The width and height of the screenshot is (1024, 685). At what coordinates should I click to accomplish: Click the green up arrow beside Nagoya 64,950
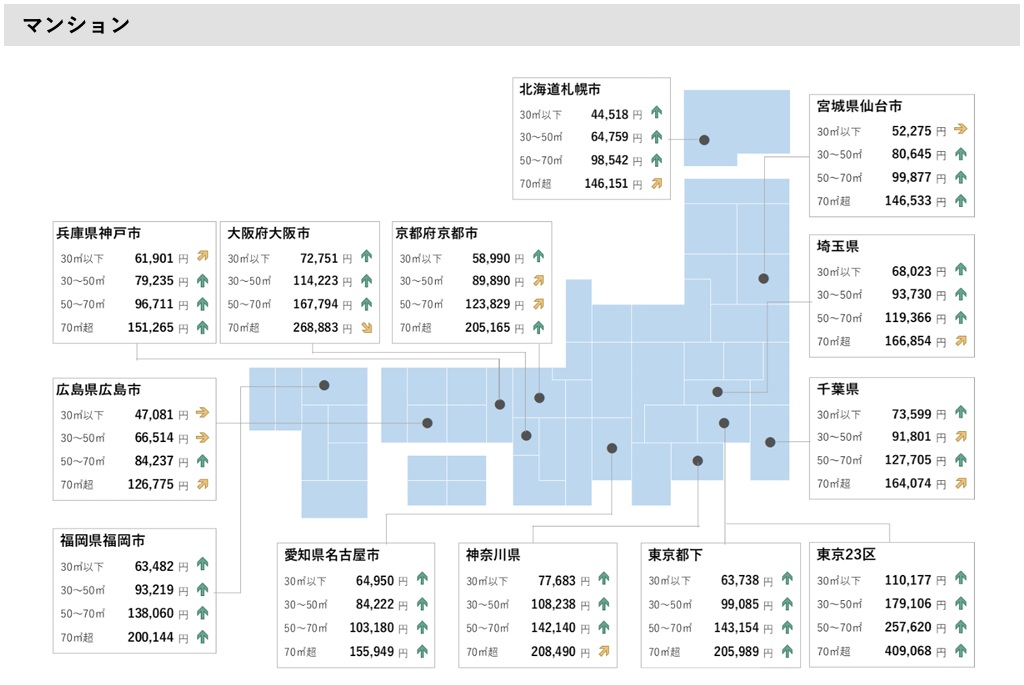[421, 579]
